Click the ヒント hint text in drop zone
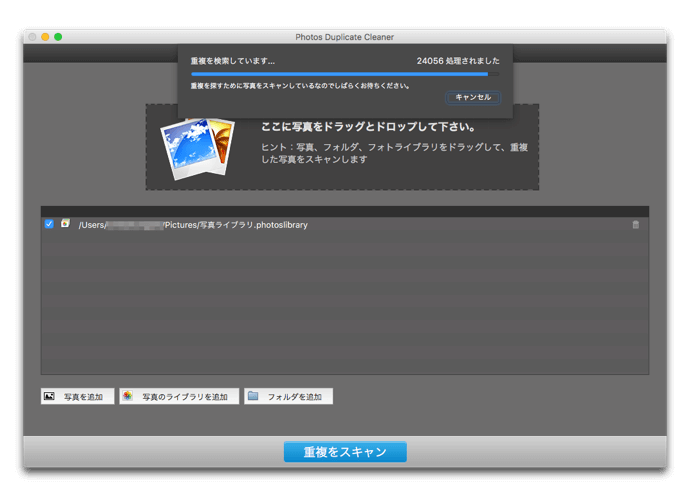This screenshot has width=690, height=496. click(394, 153)
